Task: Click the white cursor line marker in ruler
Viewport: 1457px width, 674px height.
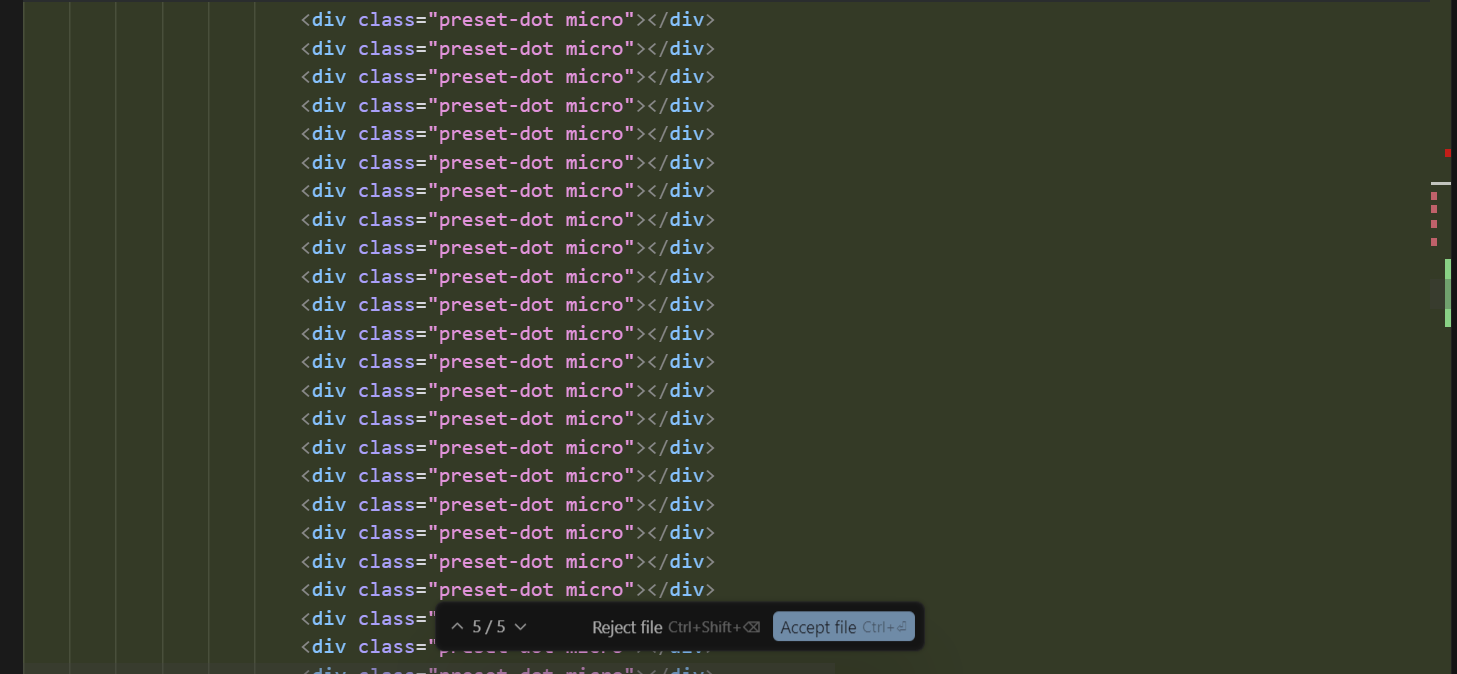Action: [x=1441, y=184]
